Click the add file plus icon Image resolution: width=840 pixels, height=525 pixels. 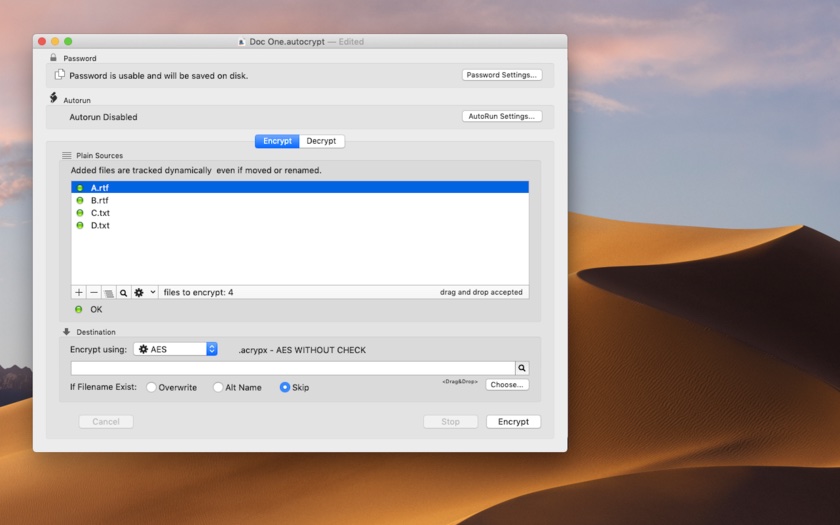coord(79,293)
